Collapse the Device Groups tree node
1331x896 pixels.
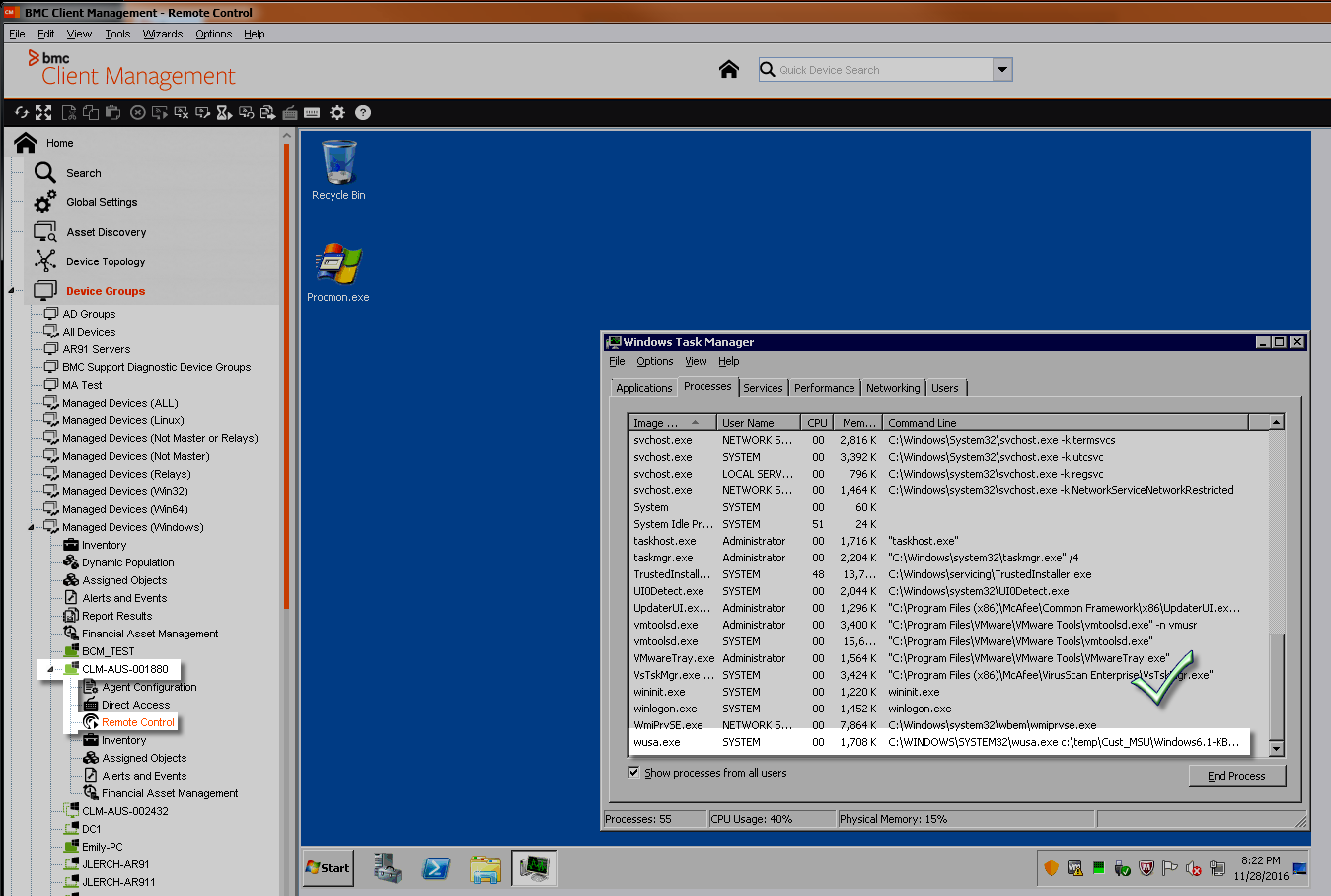11,291
